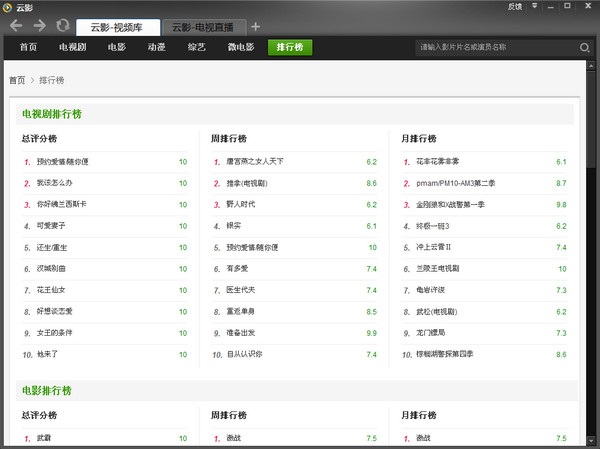Open 花王仙女 in the total score list
The height and width of the screenshot is (449, 600).
click(51, 290)
